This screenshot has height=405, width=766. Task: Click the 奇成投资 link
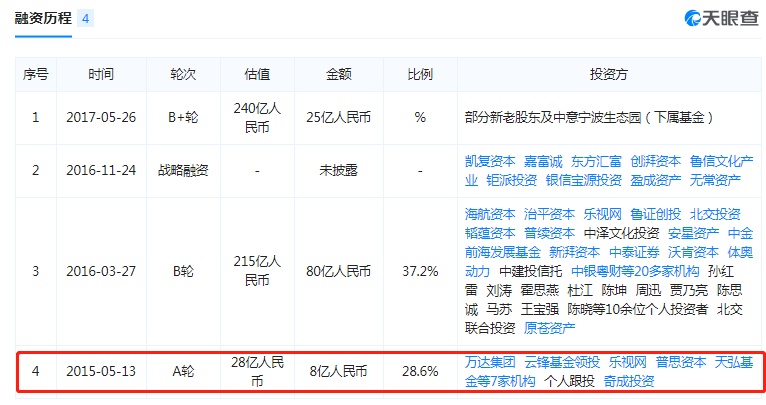click(x=629, y=381)
